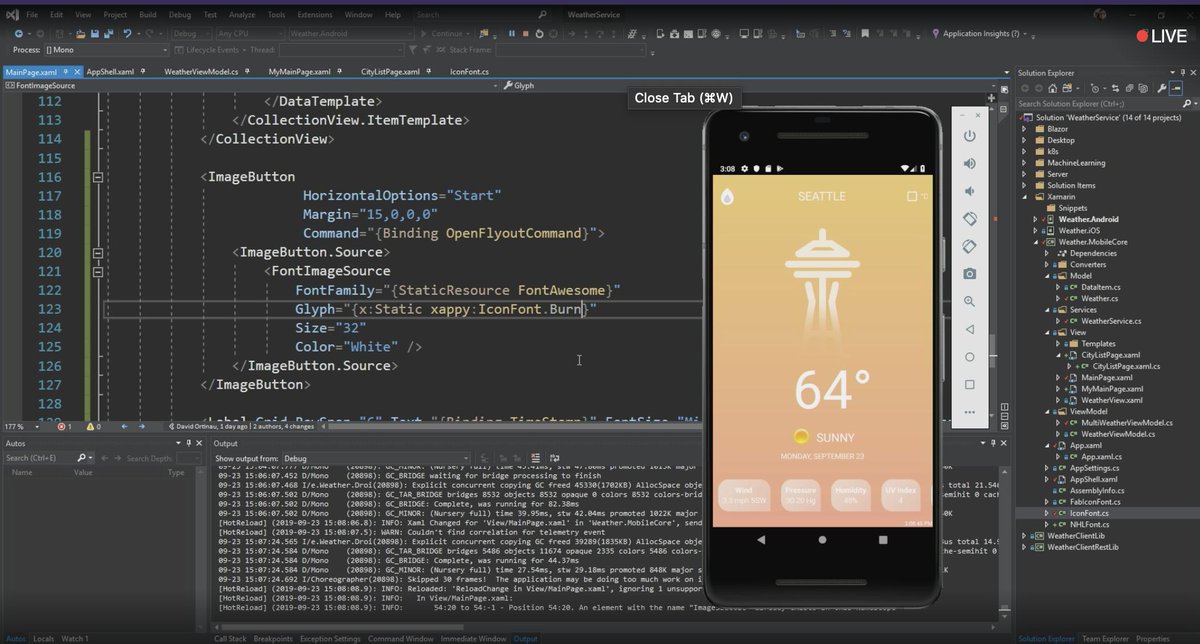
Task: Collapse the ImageButton code block at line 116
Action: point(97,177)
